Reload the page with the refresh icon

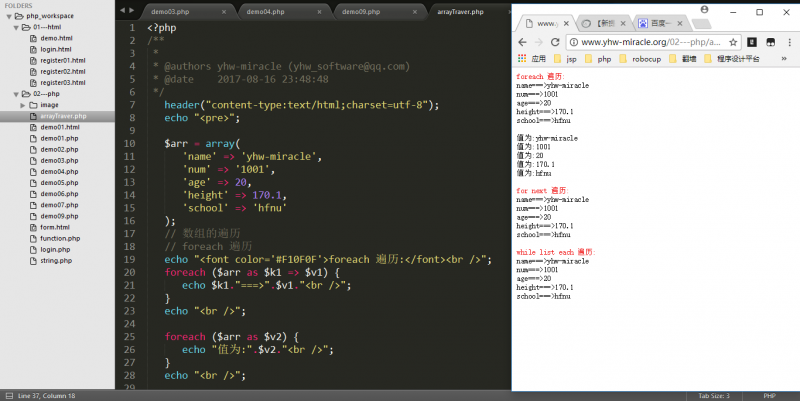[555, 42]
